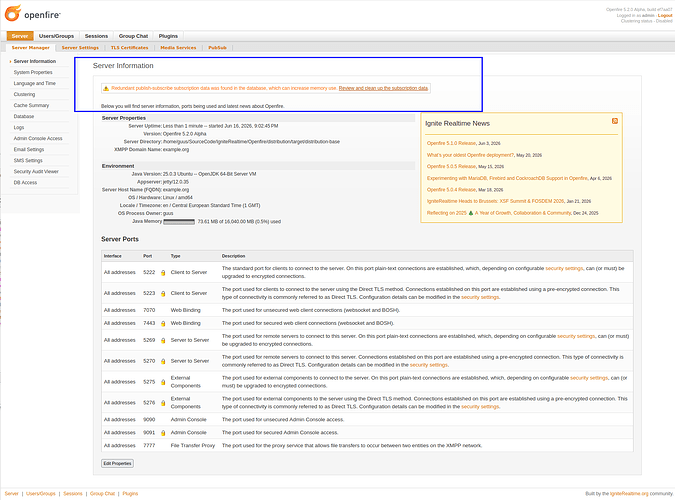Click the lock icon for port 5276
675x500 pixels.
tap(163, 403)
